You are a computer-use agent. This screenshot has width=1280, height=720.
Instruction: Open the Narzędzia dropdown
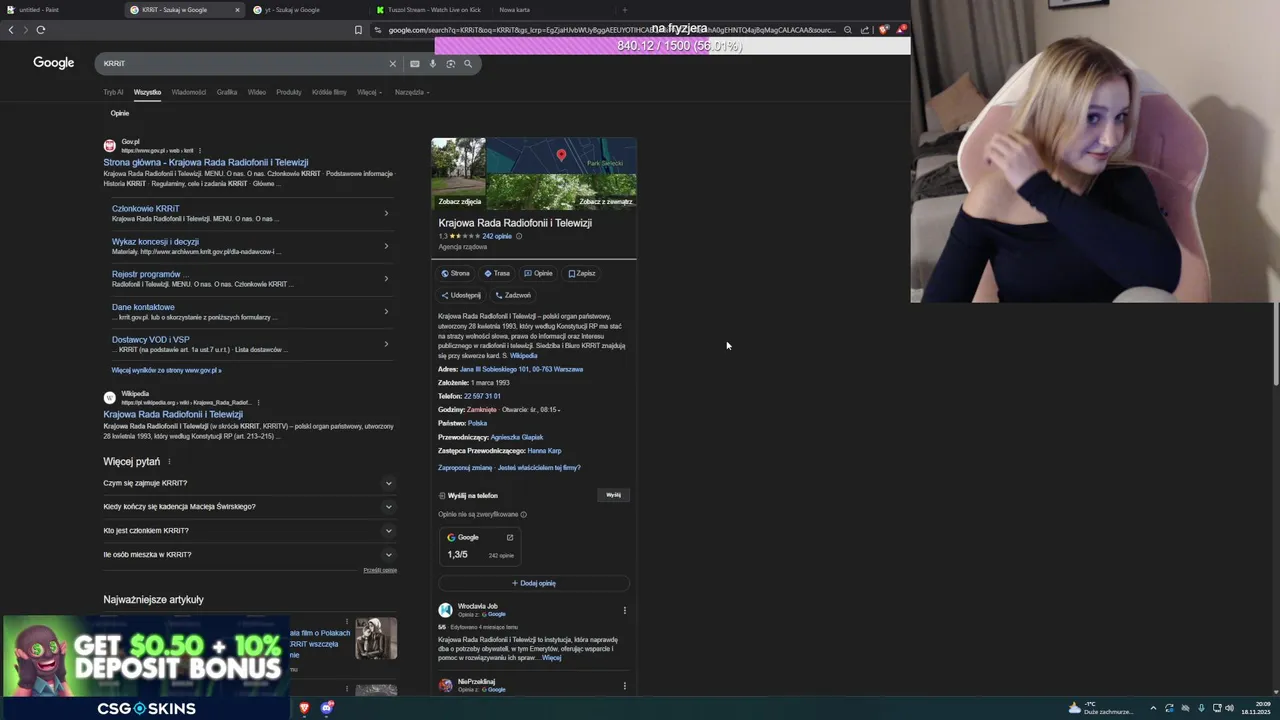(412, 92)
